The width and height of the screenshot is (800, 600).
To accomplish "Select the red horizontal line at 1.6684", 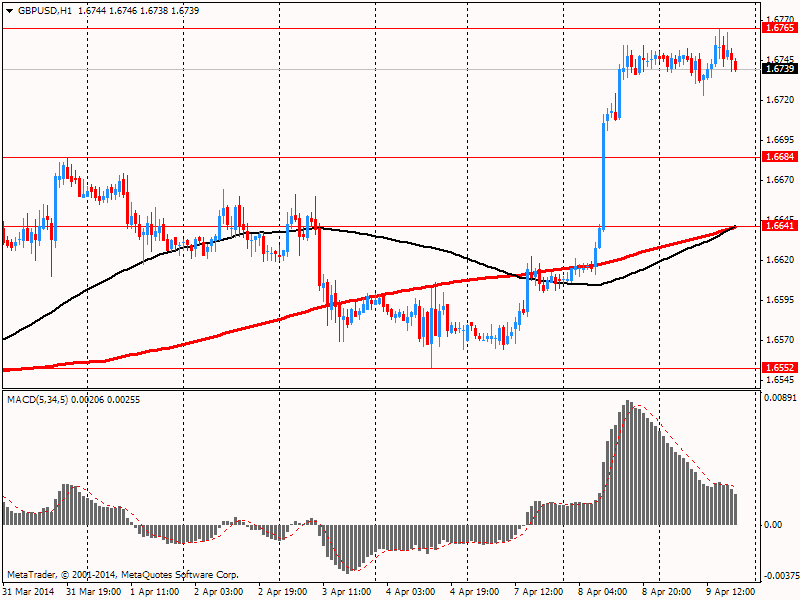I will (381, 157).
